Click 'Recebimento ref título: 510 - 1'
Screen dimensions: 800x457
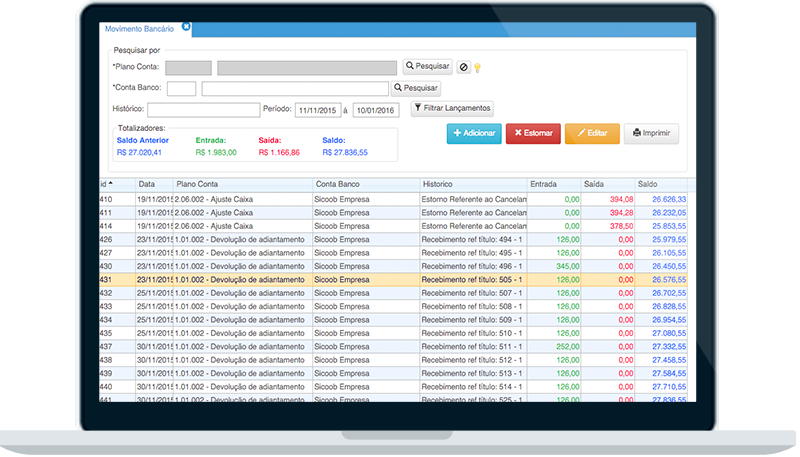[472, 334]
